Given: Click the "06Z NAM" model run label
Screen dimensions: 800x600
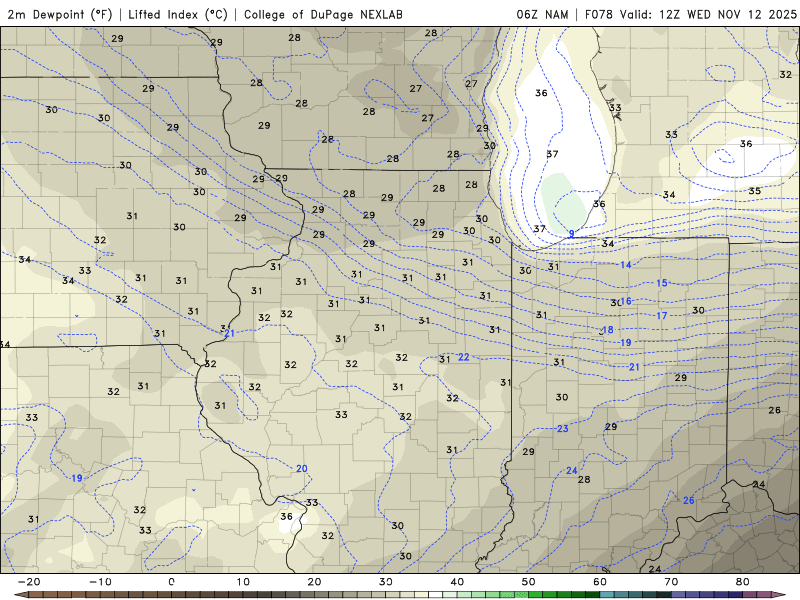Looking at the screenshot, I should click(542, 15).
